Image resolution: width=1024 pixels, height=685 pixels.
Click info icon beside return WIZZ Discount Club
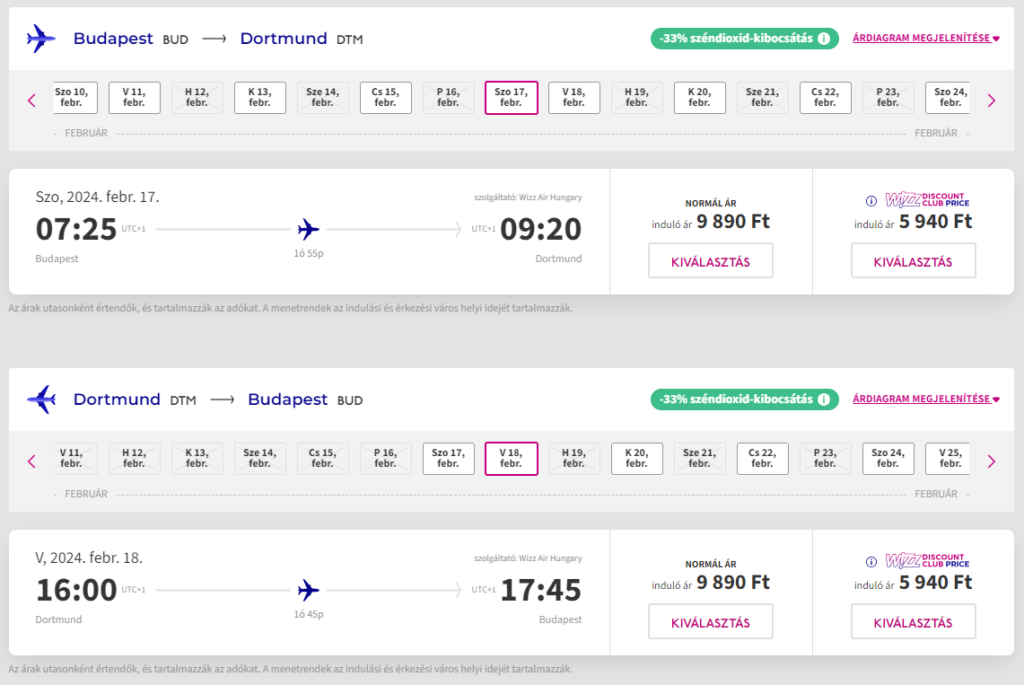point(871,560)
